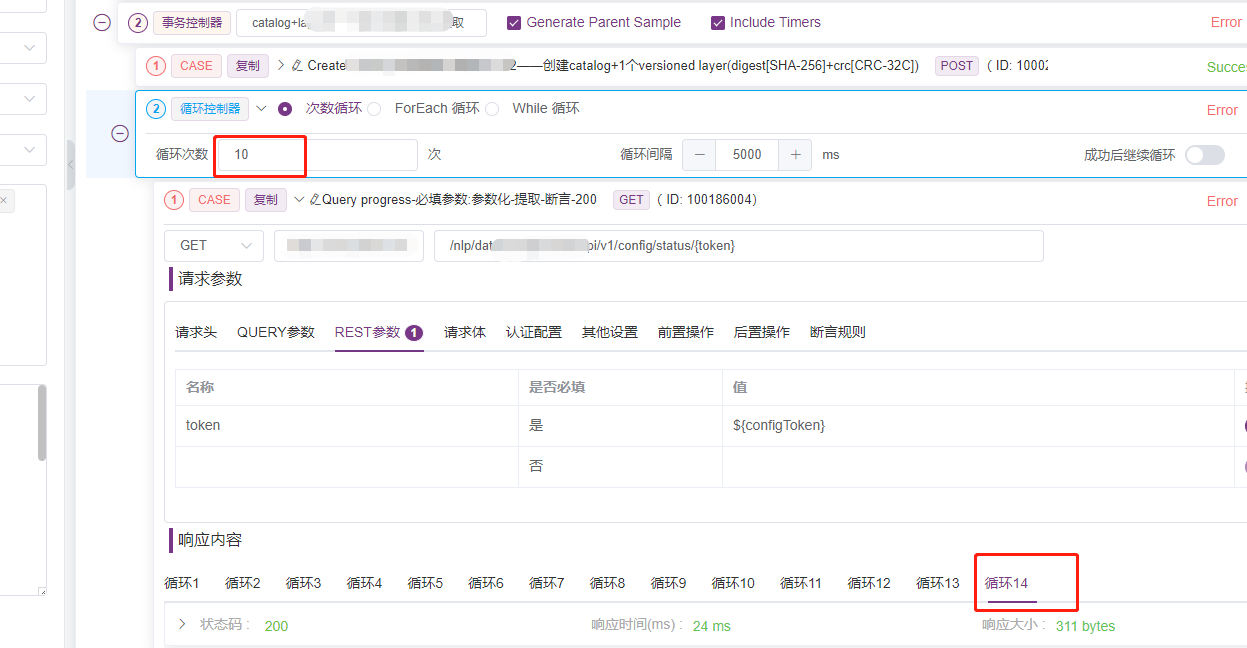Uncheck Generate Parent Sample
This screenshot has height=648, width=1247.
click(x=515, y=22)
